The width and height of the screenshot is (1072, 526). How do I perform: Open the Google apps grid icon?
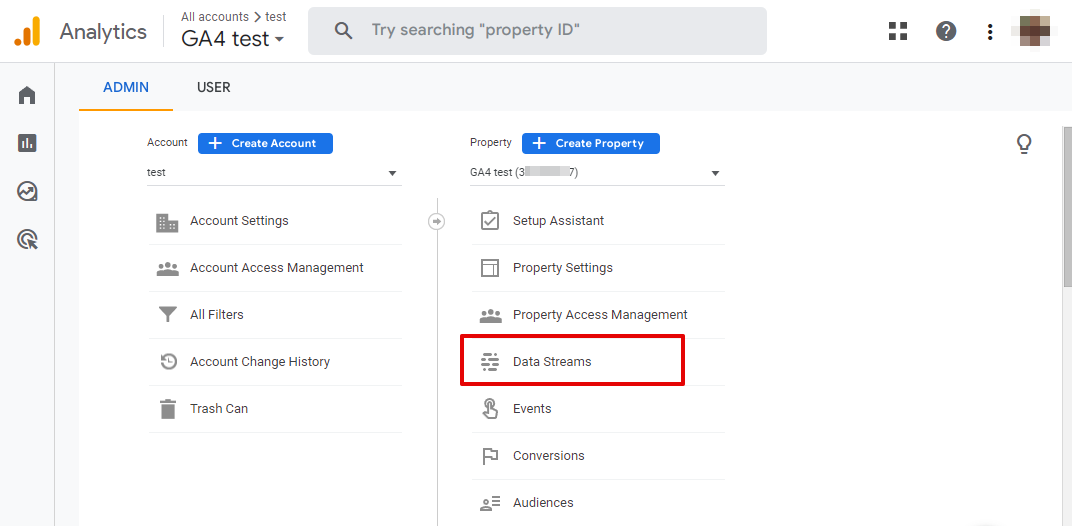[x=898, y=31]
